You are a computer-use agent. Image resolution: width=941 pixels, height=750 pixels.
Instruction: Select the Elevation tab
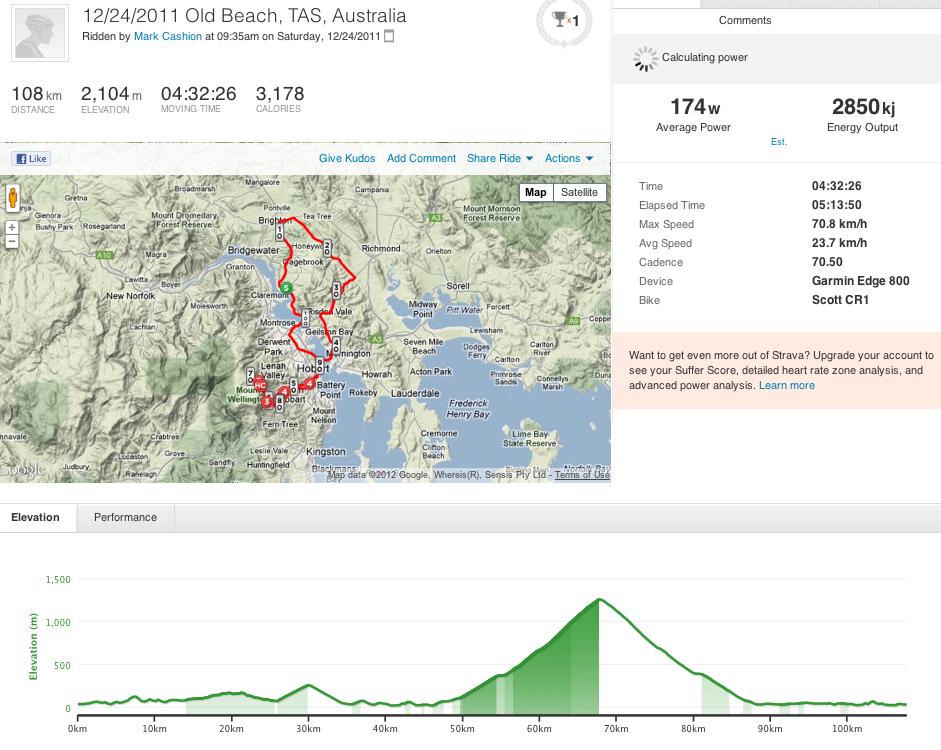pos(35,517)
